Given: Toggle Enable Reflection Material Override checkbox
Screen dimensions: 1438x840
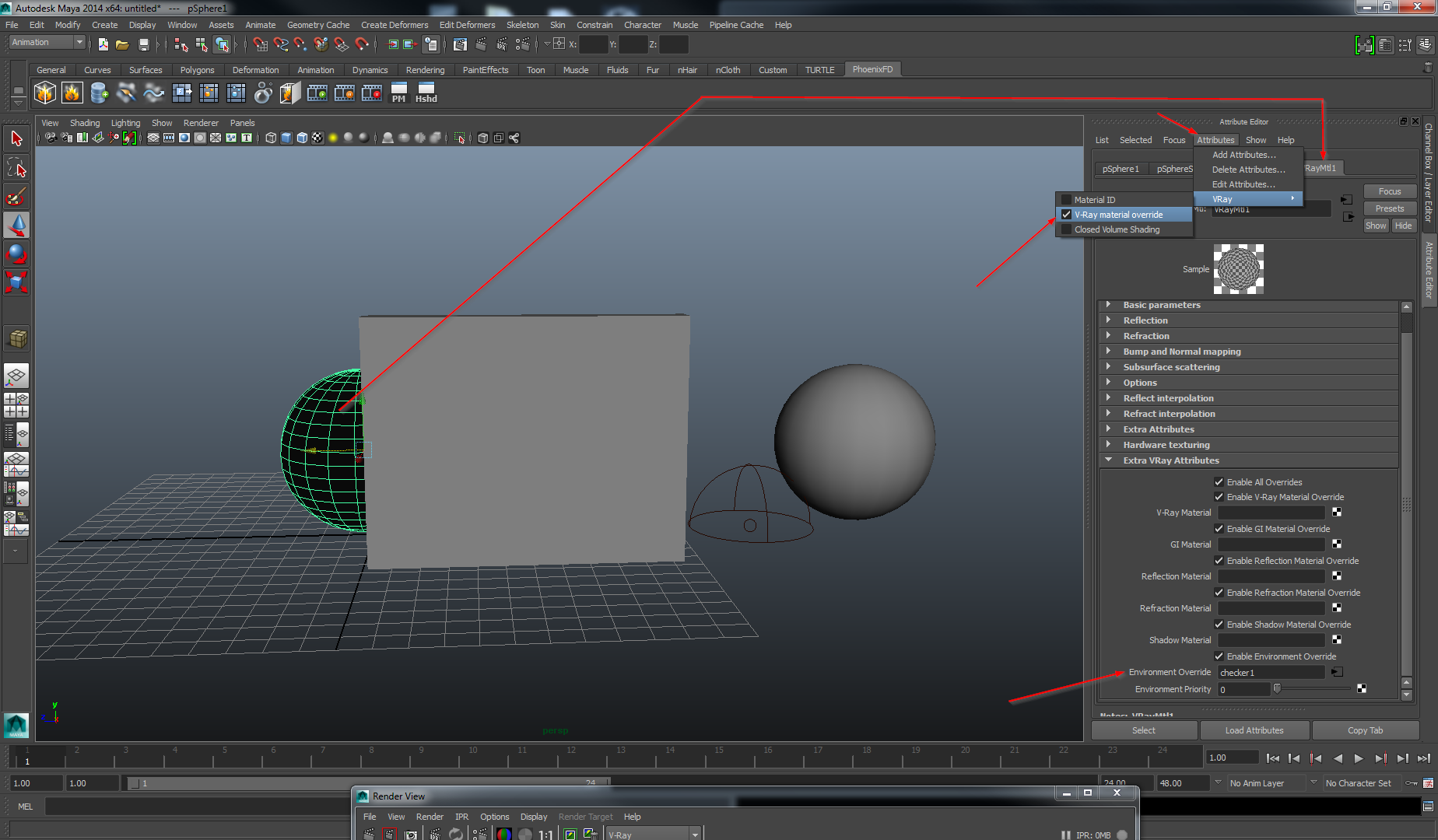Looking at the screenshot, I should tap(1219, 561).
